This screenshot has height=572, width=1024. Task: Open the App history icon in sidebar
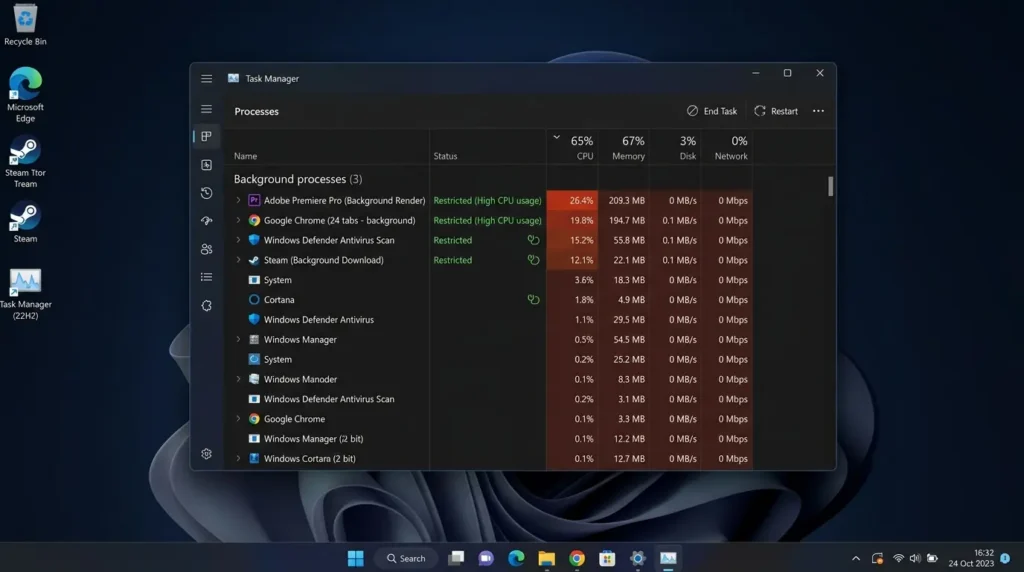tap(206, 193)
